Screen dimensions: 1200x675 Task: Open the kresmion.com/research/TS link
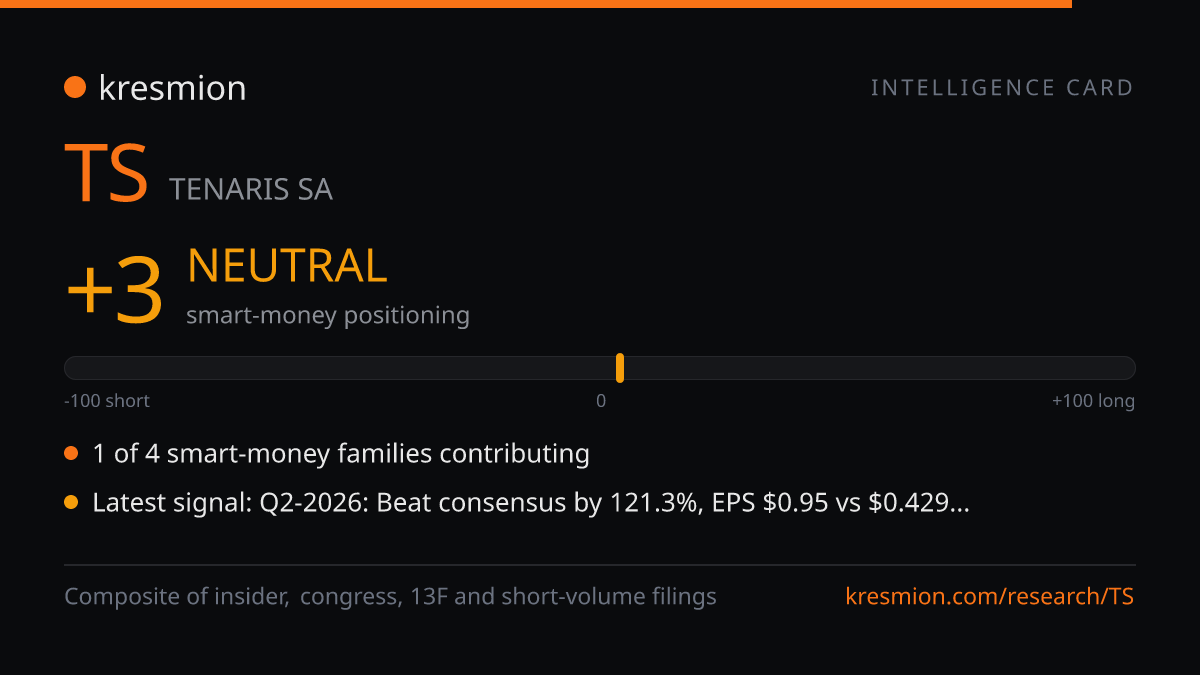pyautogui.click(x=990, y=597)
